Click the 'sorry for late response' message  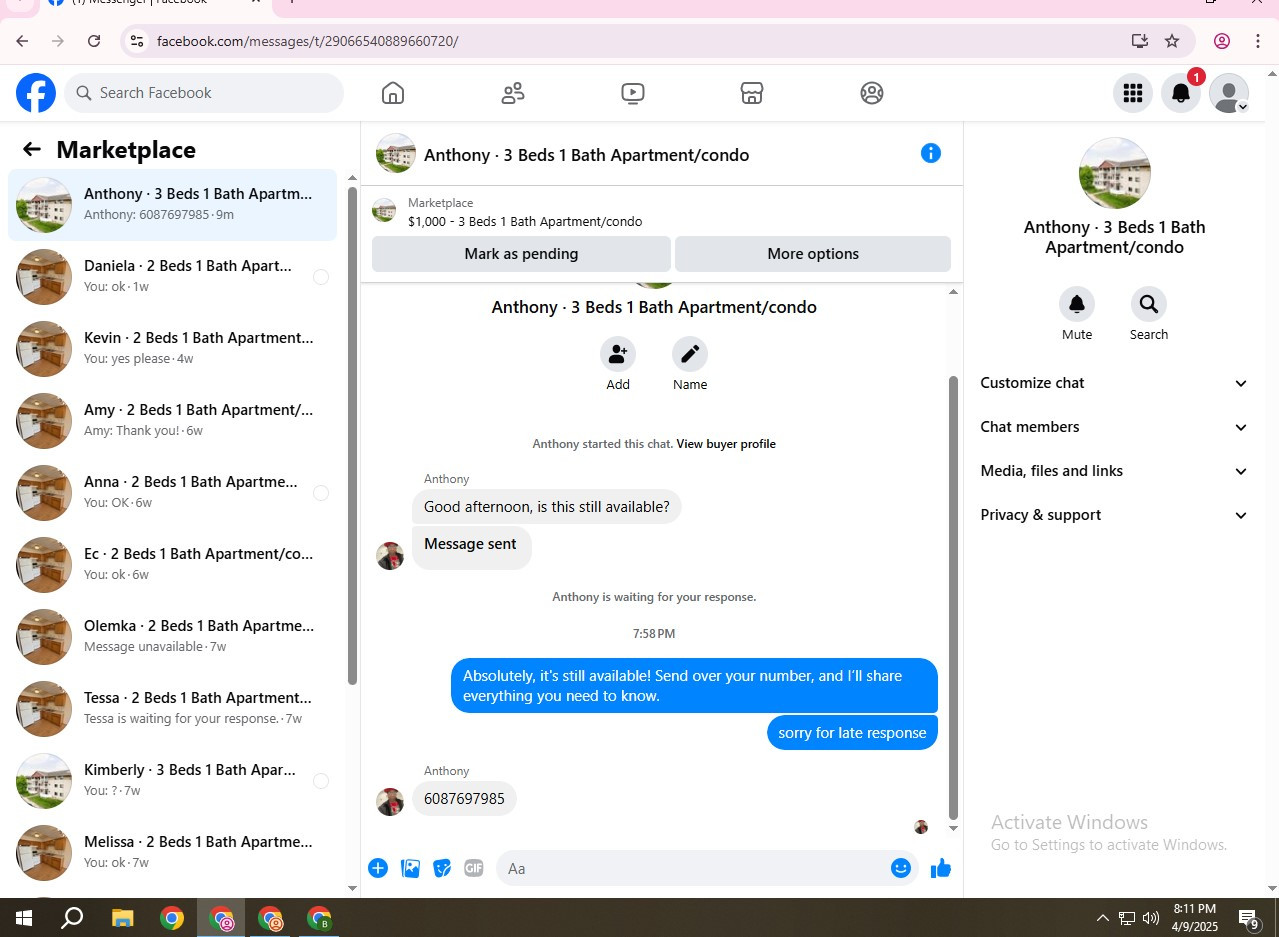tap(852, 733)
